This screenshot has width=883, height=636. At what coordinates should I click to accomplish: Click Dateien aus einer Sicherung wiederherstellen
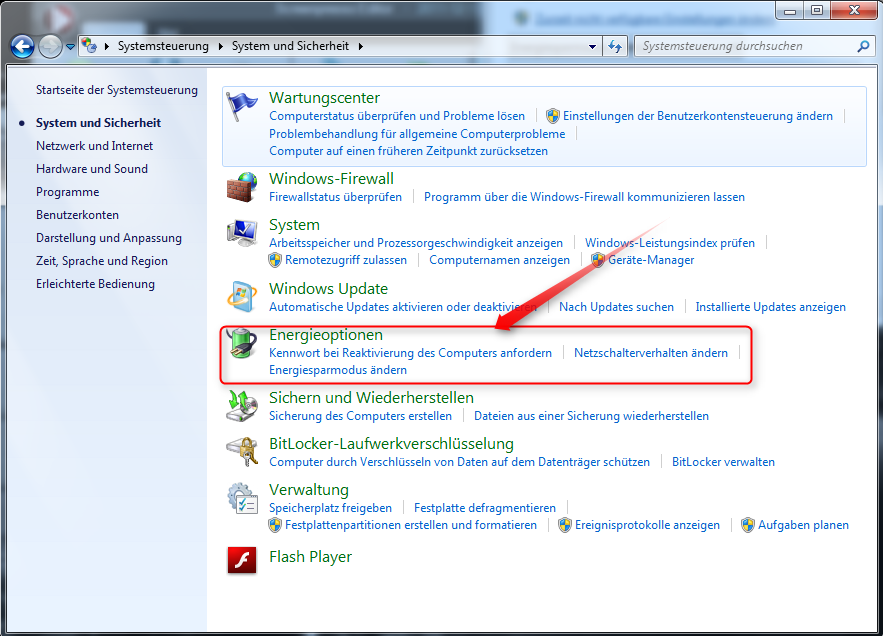(x=591, y=416)
